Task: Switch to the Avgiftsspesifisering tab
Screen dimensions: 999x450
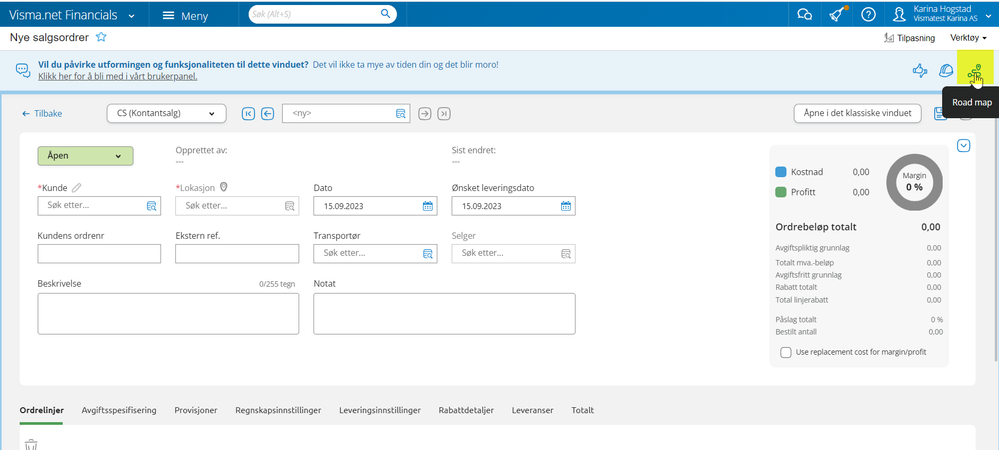Action: (119, 410)
